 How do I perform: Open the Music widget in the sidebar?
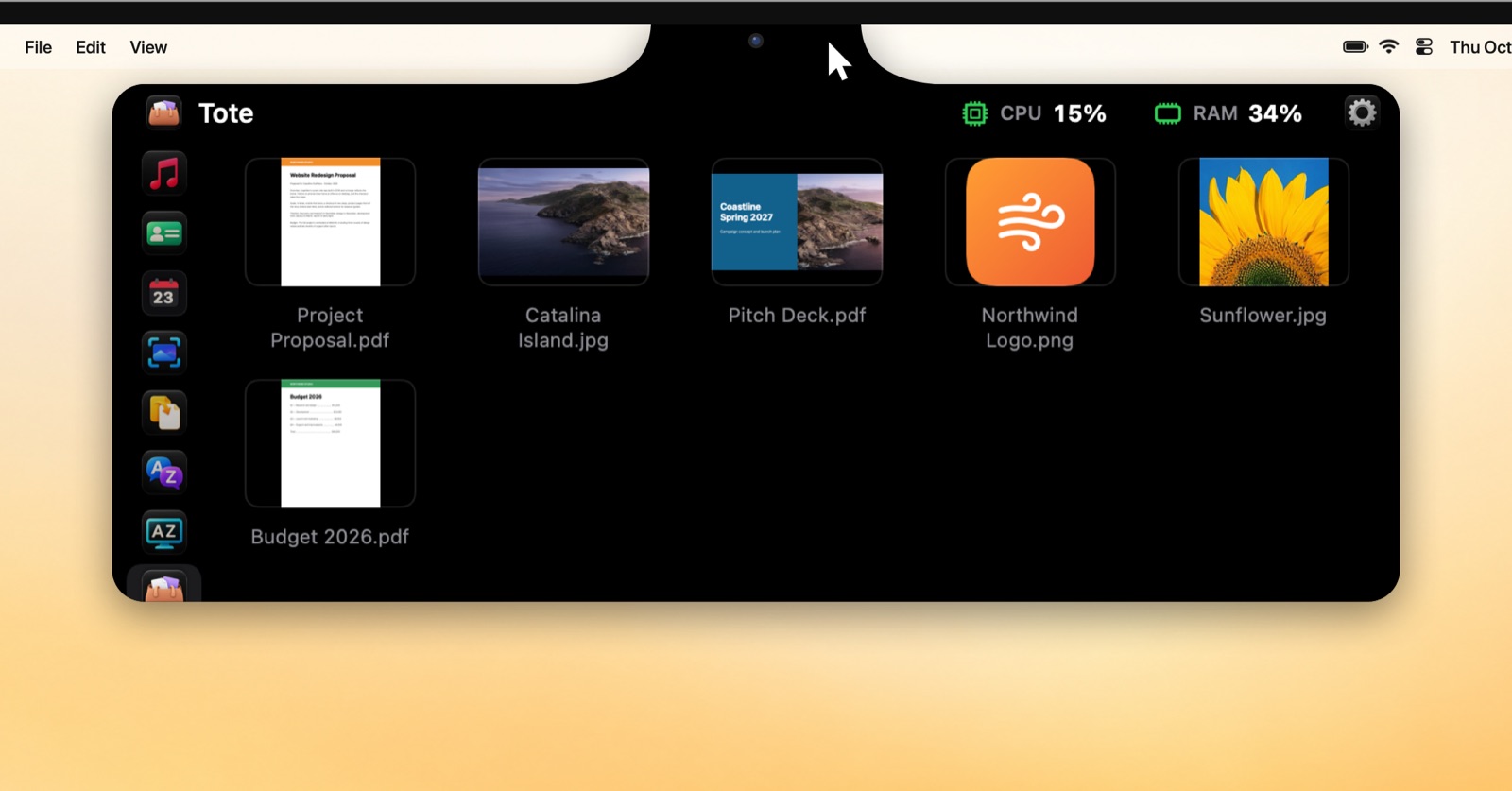pyautogui.click(x=164, y=174)
